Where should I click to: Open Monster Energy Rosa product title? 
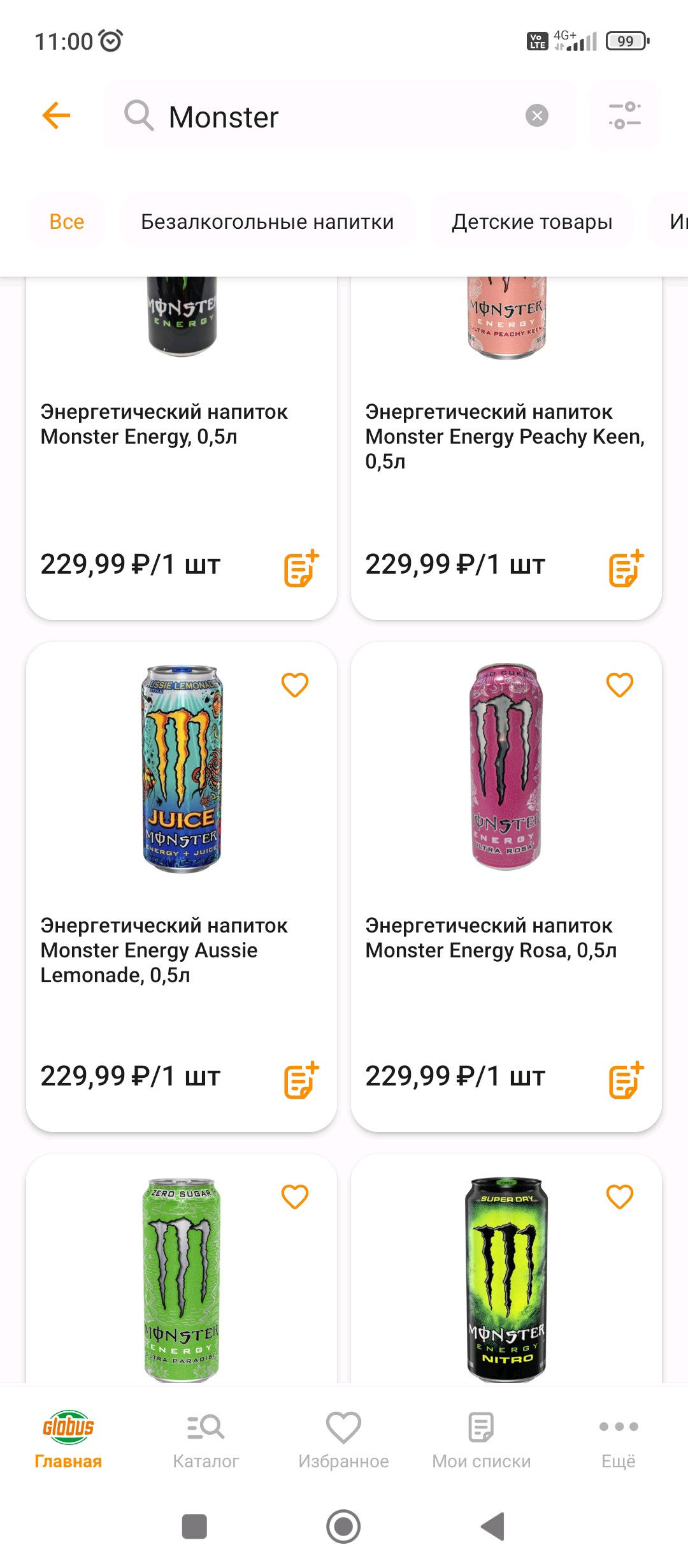click(x=491, y=938)
